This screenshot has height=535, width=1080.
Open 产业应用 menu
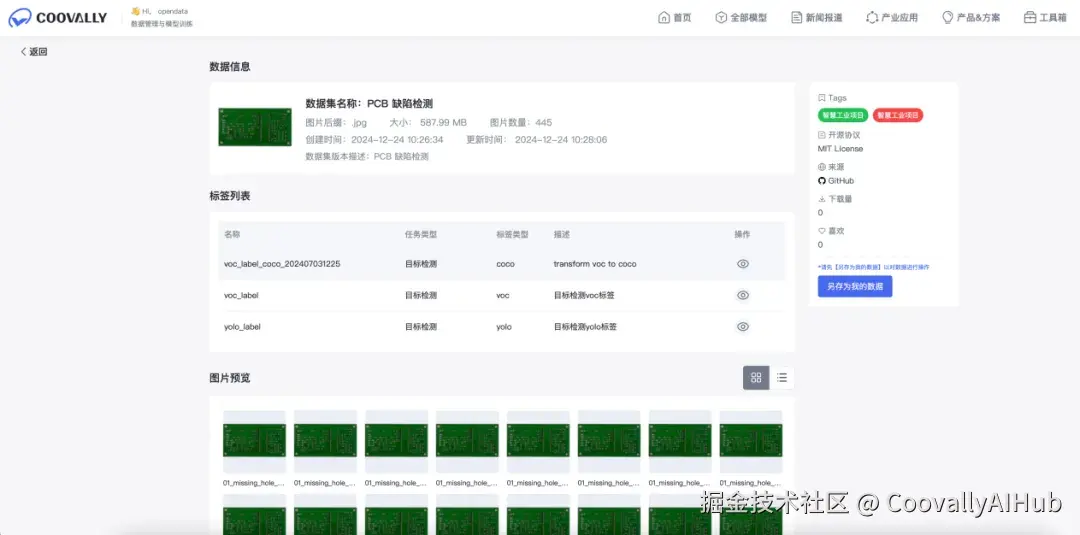(x=892, y=18)
